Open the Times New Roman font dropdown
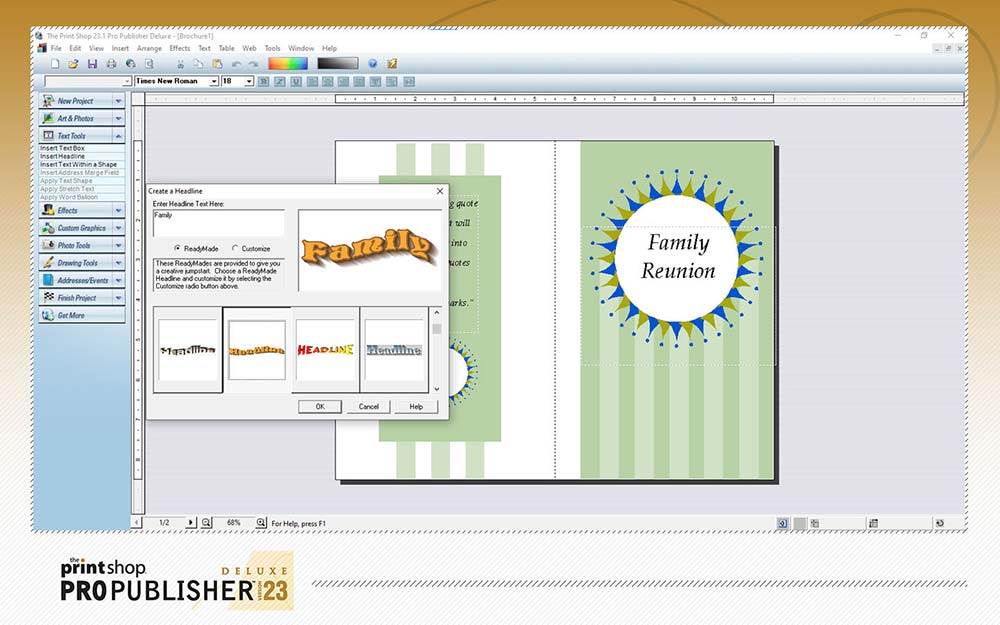 coord(214,82)
